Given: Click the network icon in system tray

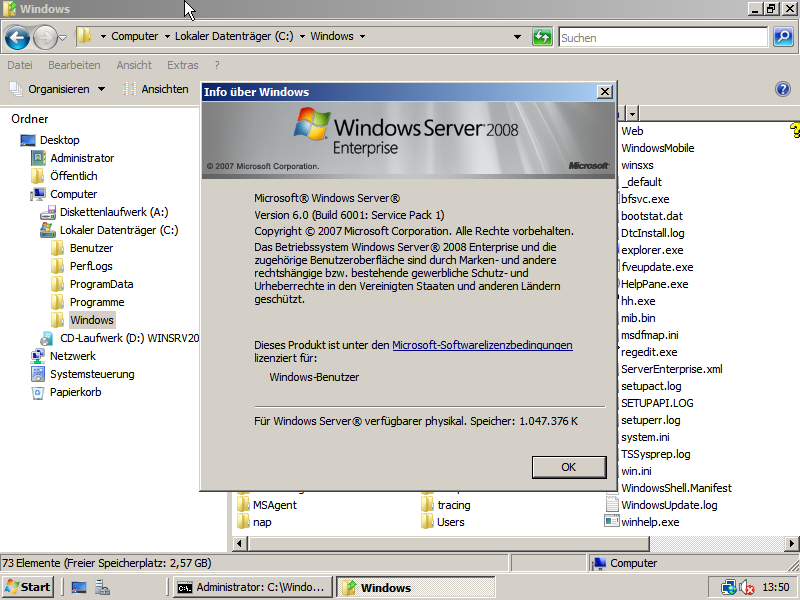Looking at the screenshot, I should (729, 588).
